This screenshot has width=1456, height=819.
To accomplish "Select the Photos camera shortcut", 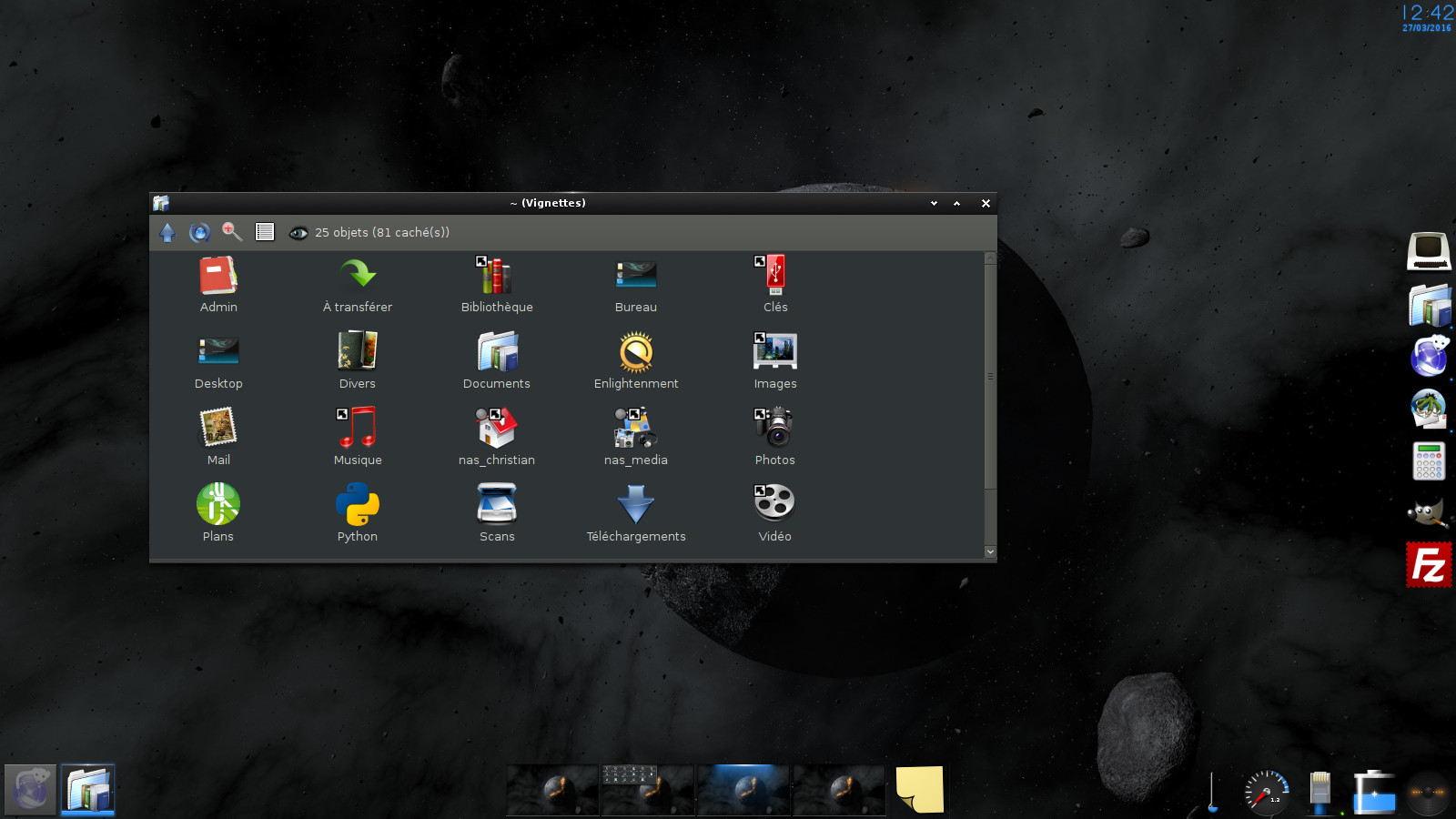I will (775, 438).
